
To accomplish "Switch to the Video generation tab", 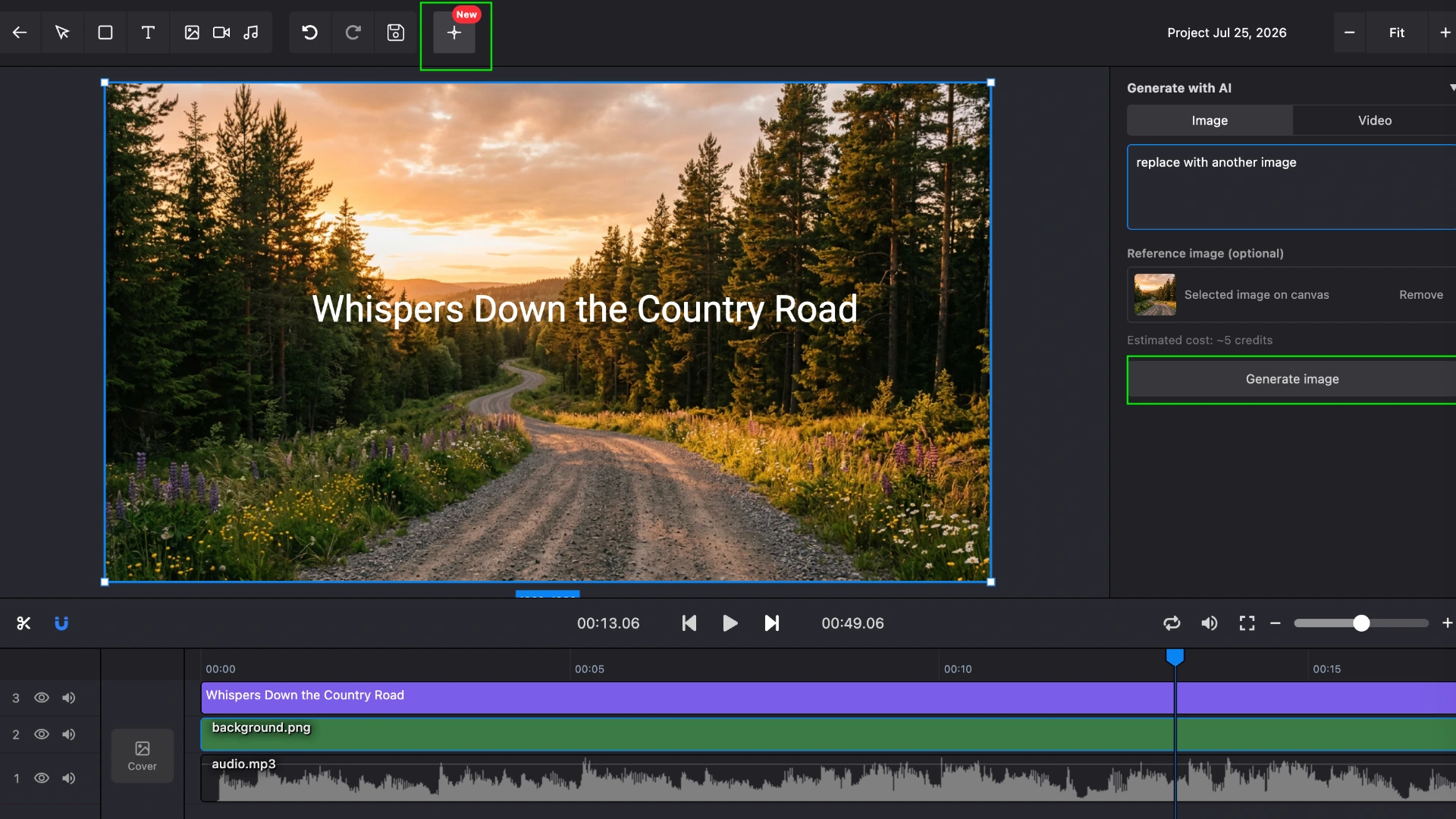I will coord(1374,121).
